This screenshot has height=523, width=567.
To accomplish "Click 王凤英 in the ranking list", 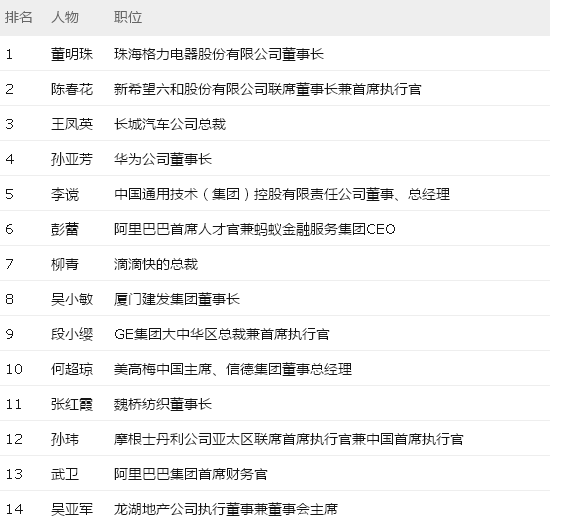I will click(x=72, y=124).
